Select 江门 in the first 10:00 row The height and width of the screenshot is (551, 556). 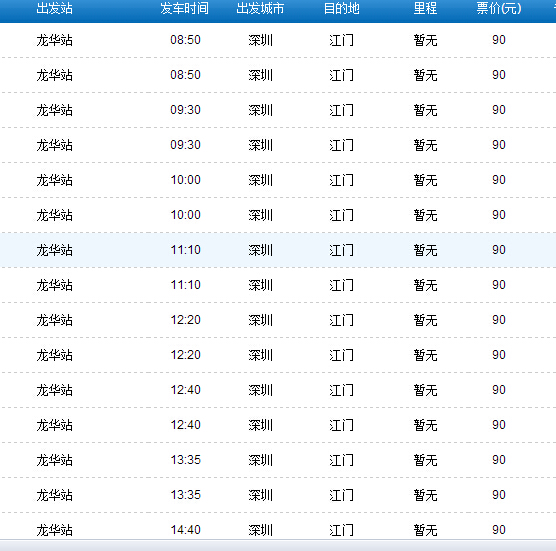(x=341, y=180)
